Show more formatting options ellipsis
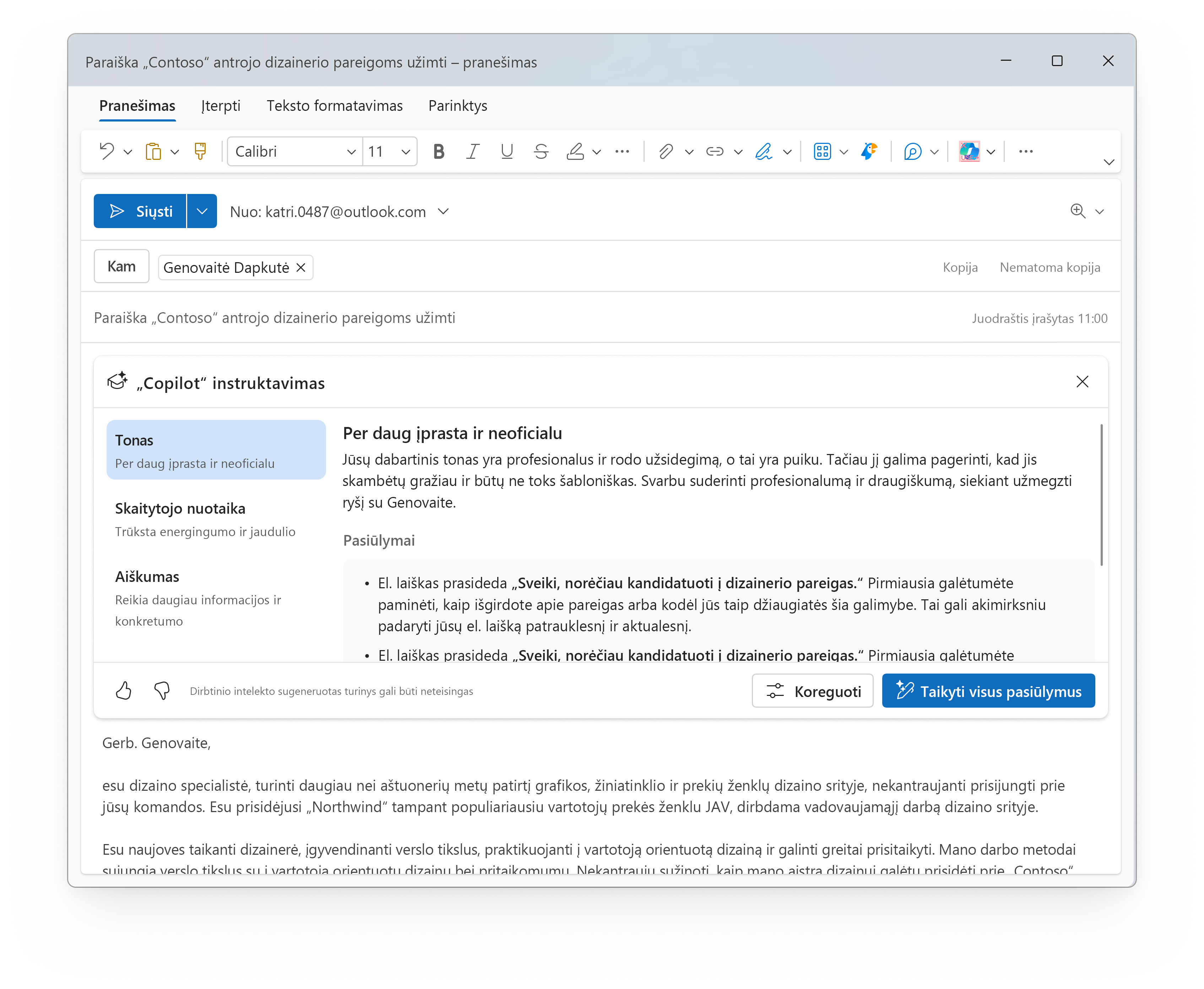 click(623, 152)
